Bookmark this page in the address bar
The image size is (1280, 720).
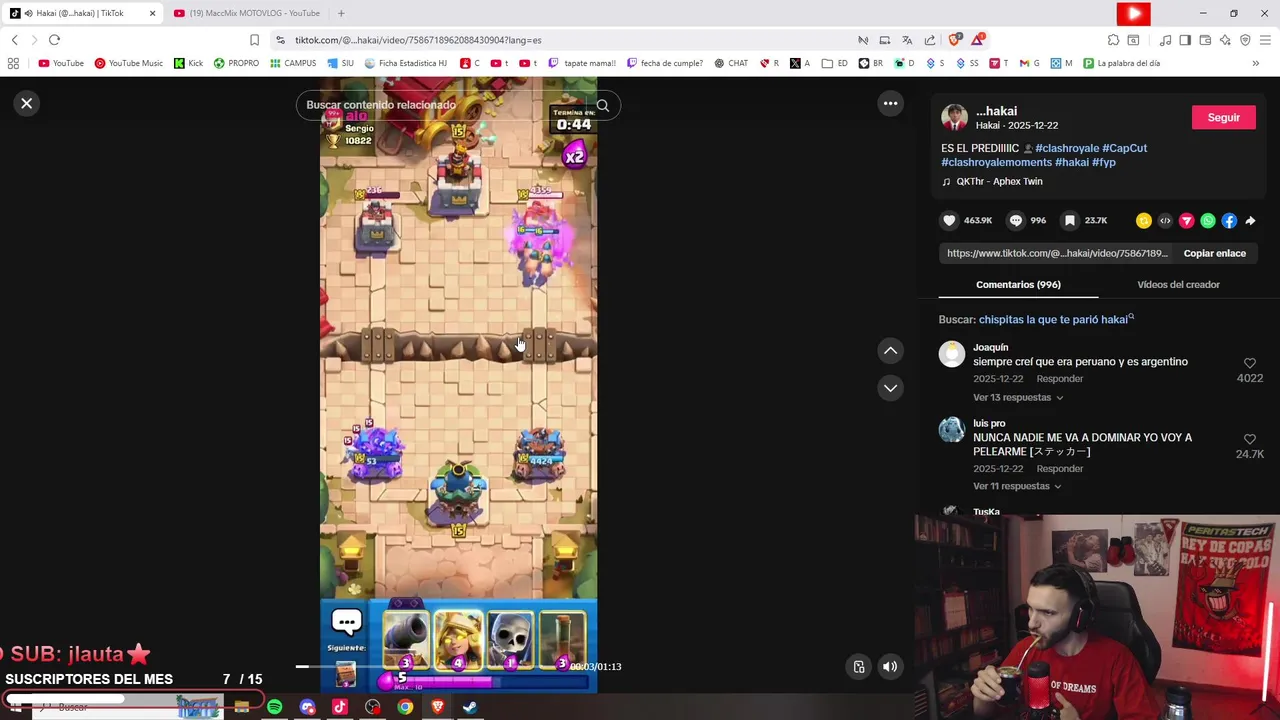(x=254, y=40)
